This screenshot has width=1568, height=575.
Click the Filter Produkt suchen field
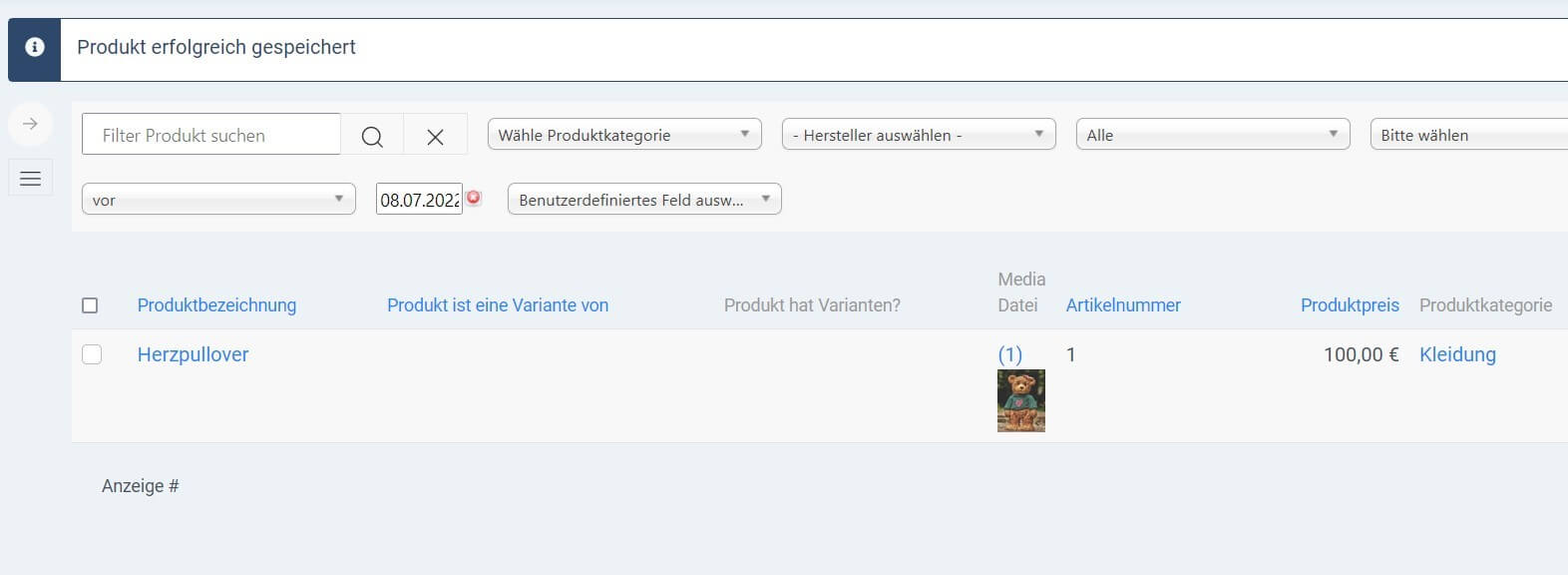[211, 135]
